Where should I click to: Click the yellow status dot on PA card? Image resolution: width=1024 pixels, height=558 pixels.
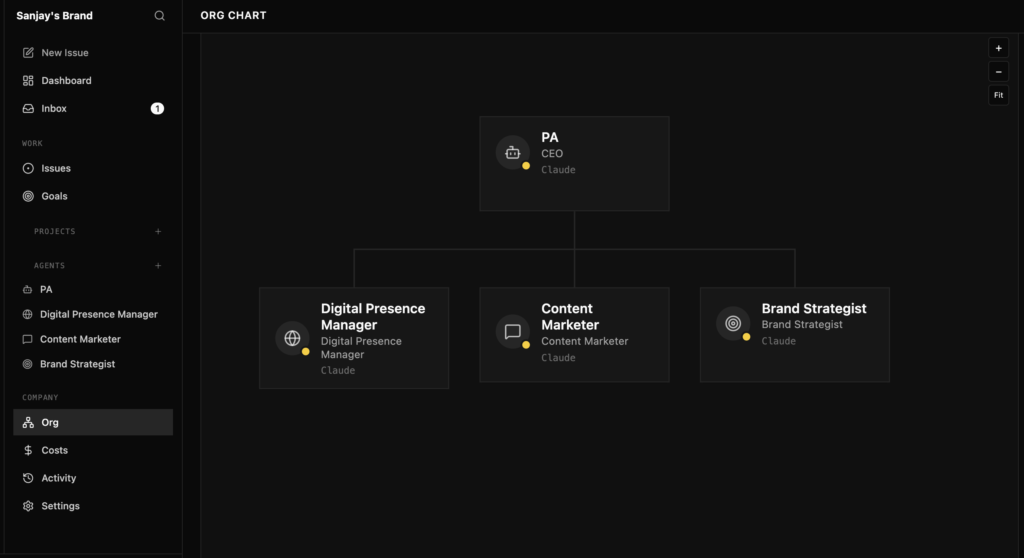point(526,166)
